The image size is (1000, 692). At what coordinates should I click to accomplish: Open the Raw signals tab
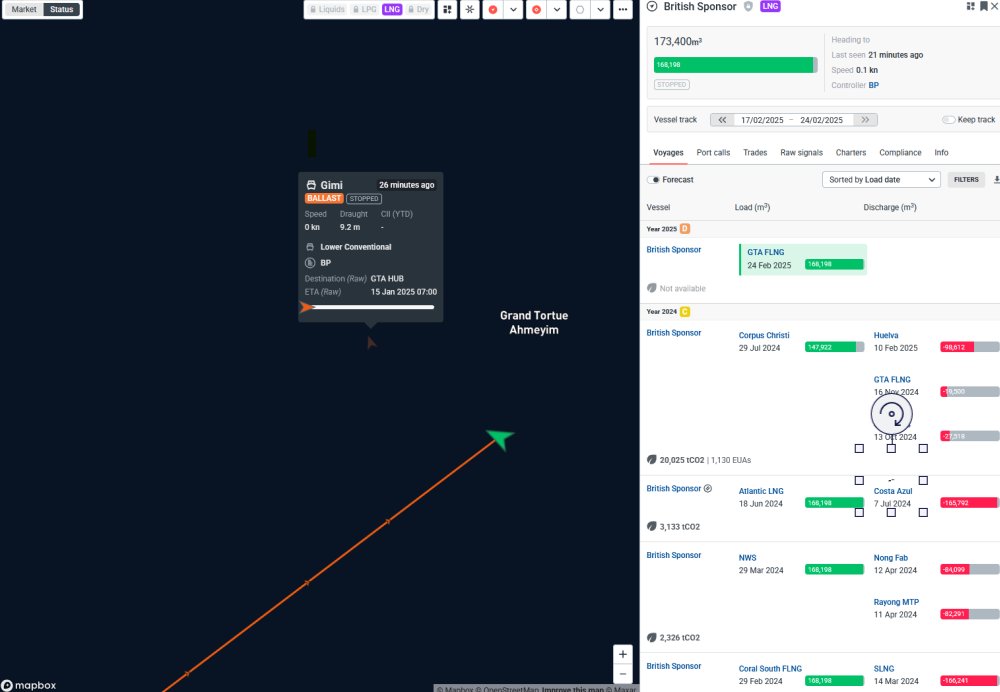click(802, 153)
